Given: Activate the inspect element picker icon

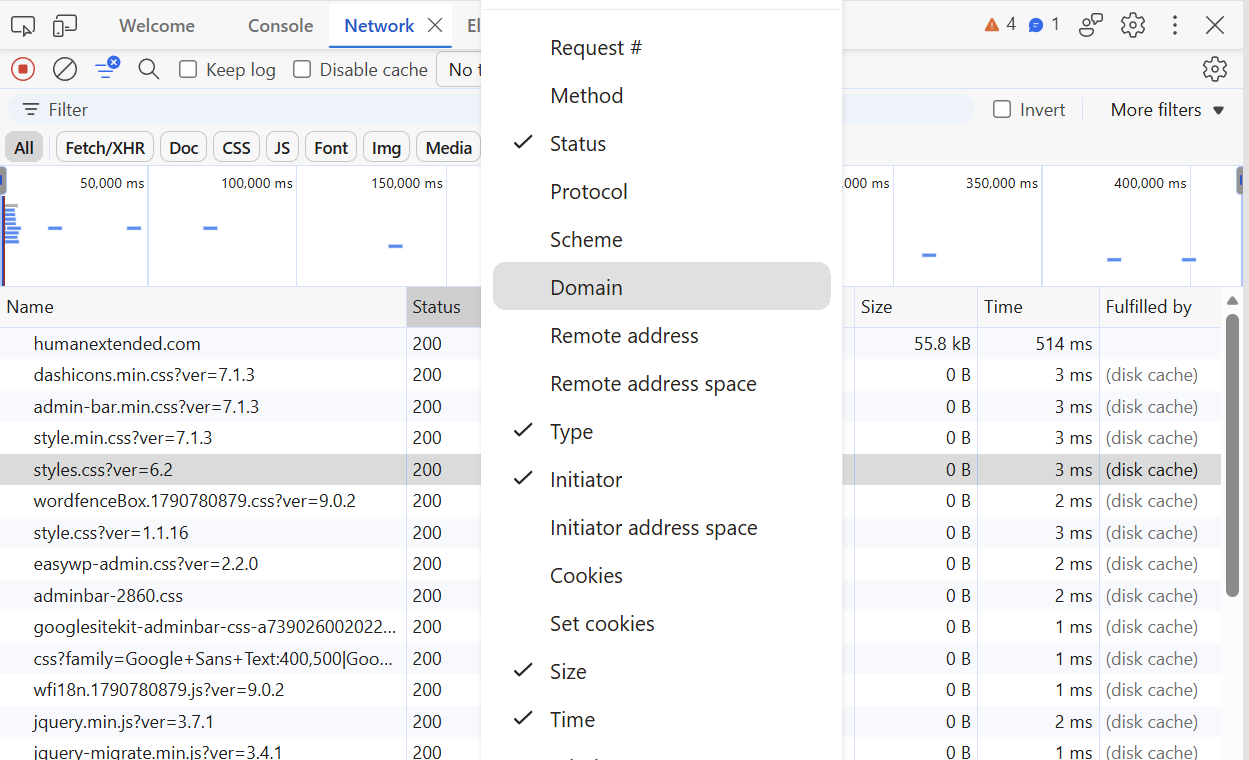Looking at the screenshot, I should pyautogui.click(x=23, y=26).
